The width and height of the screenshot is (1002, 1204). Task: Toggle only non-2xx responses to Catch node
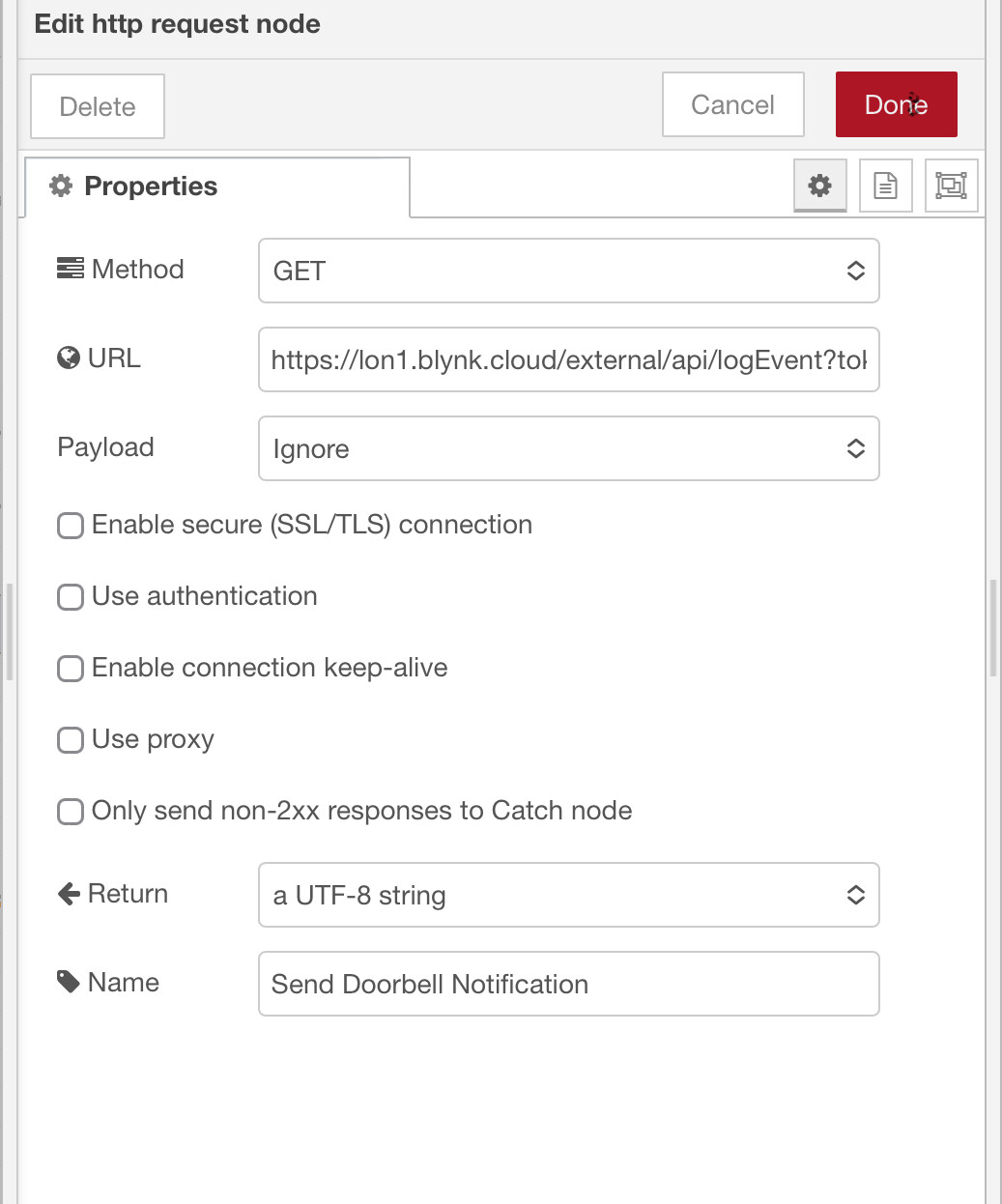pos(71,812)
